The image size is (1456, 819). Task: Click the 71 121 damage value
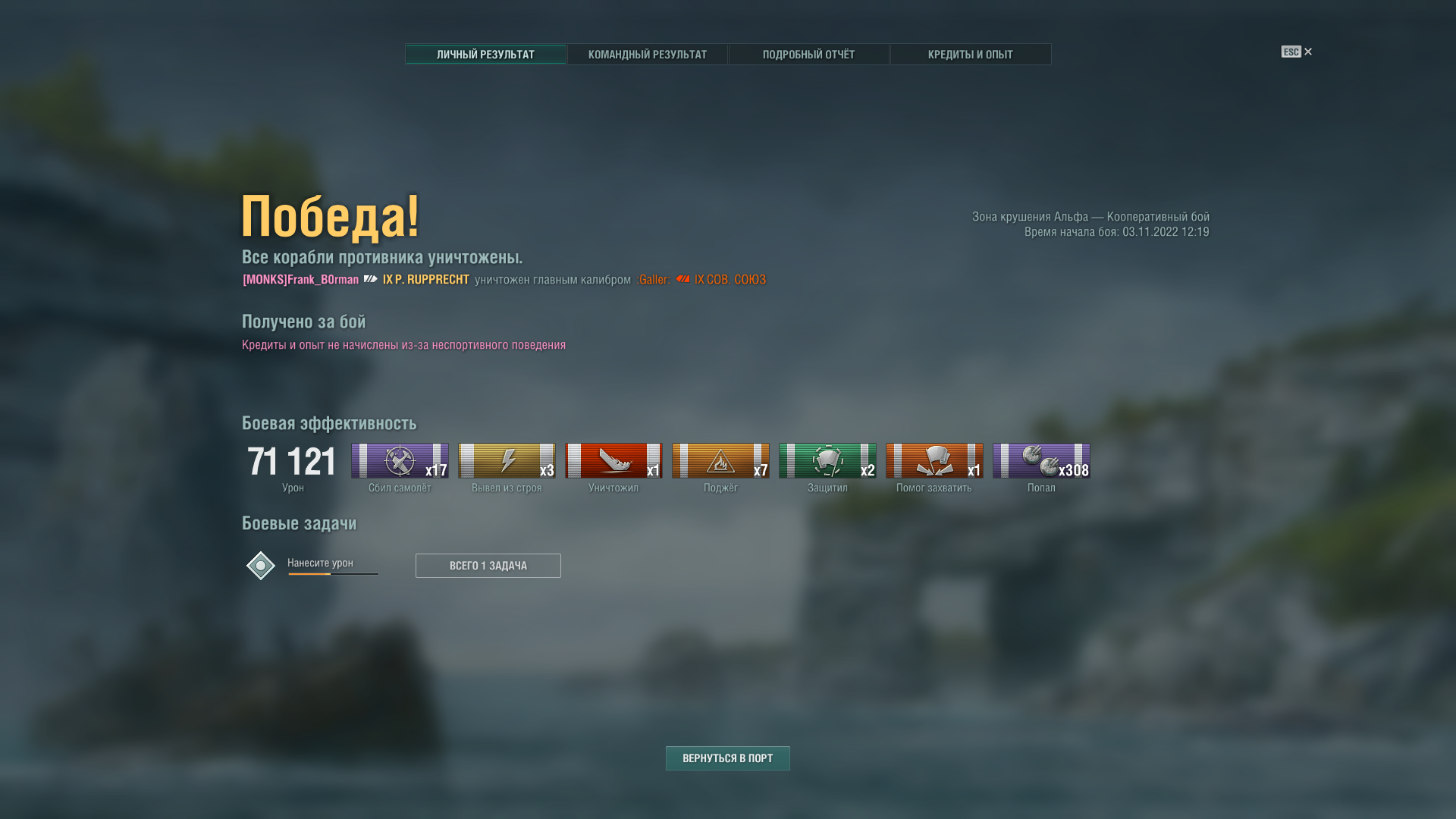(x=292, y=461)
